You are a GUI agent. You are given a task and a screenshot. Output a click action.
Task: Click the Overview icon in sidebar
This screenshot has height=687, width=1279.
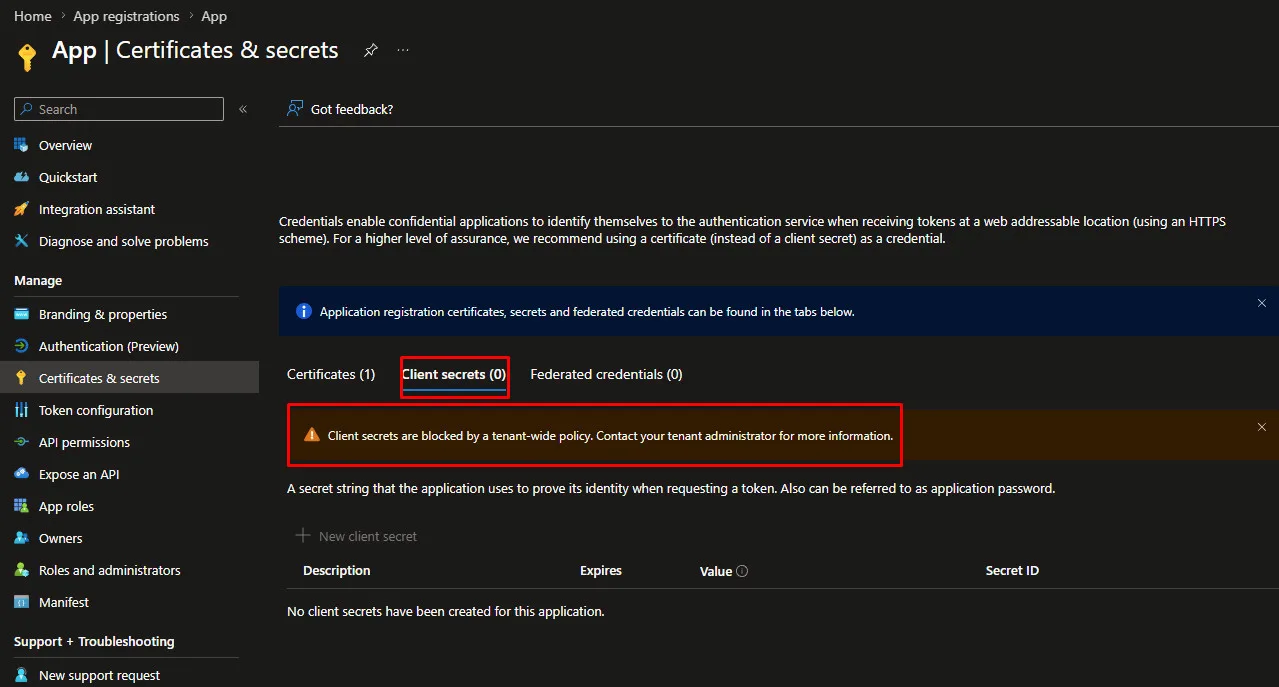coord(21,145)
